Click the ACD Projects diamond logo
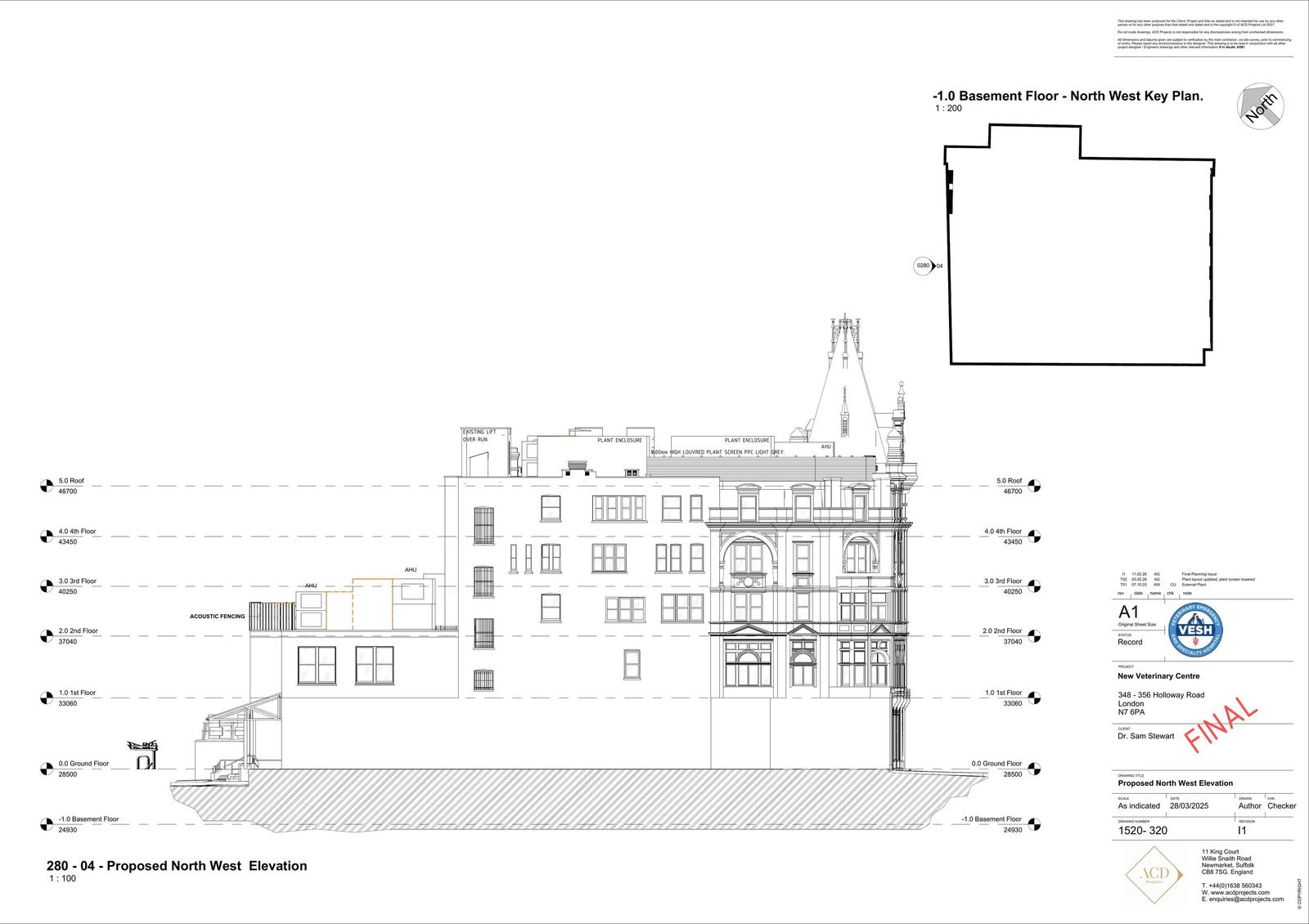This screenshot has height=924, width=1309. 1154,877
